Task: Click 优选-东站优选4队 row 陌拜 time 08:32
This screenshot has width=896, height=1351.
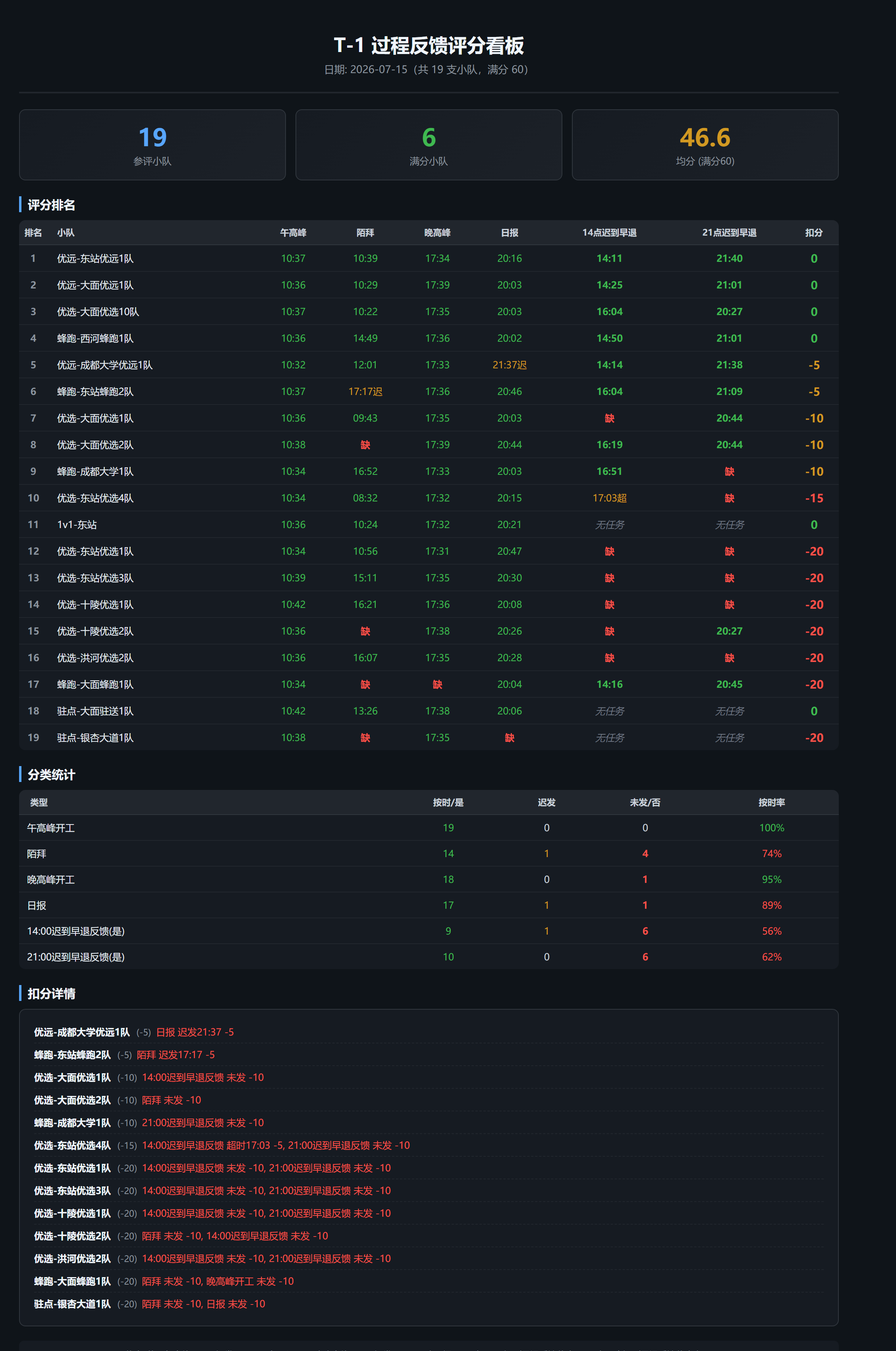Action: click(365, 498)
